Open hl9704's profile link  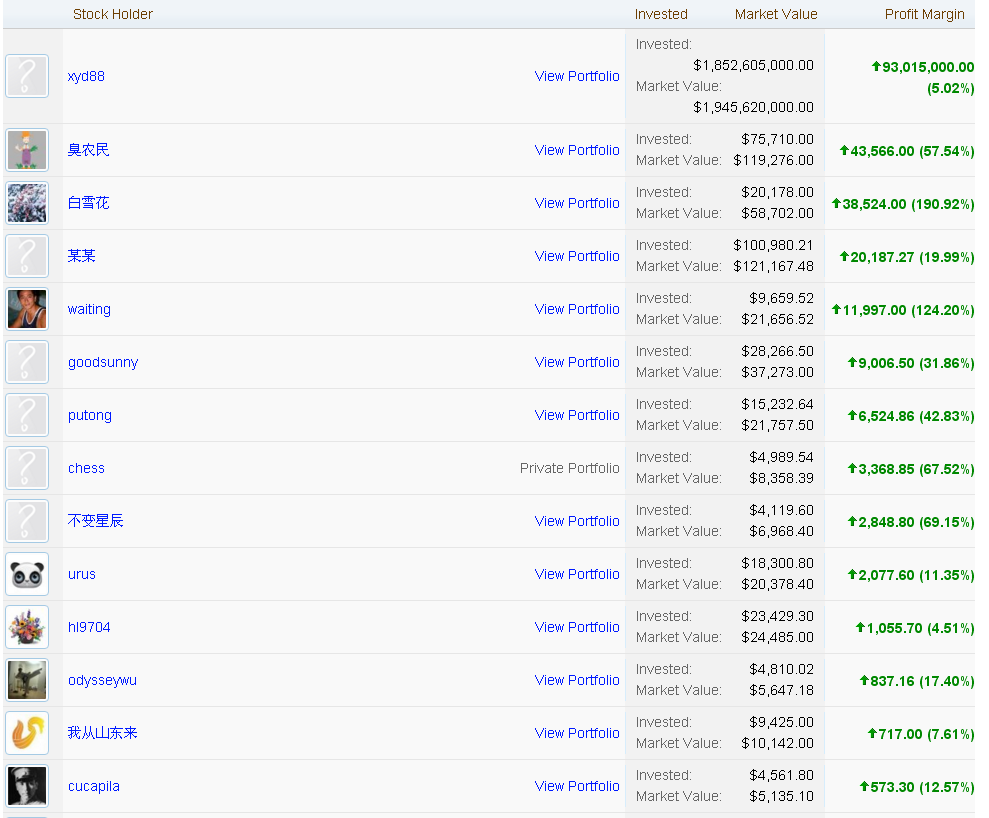89,627
